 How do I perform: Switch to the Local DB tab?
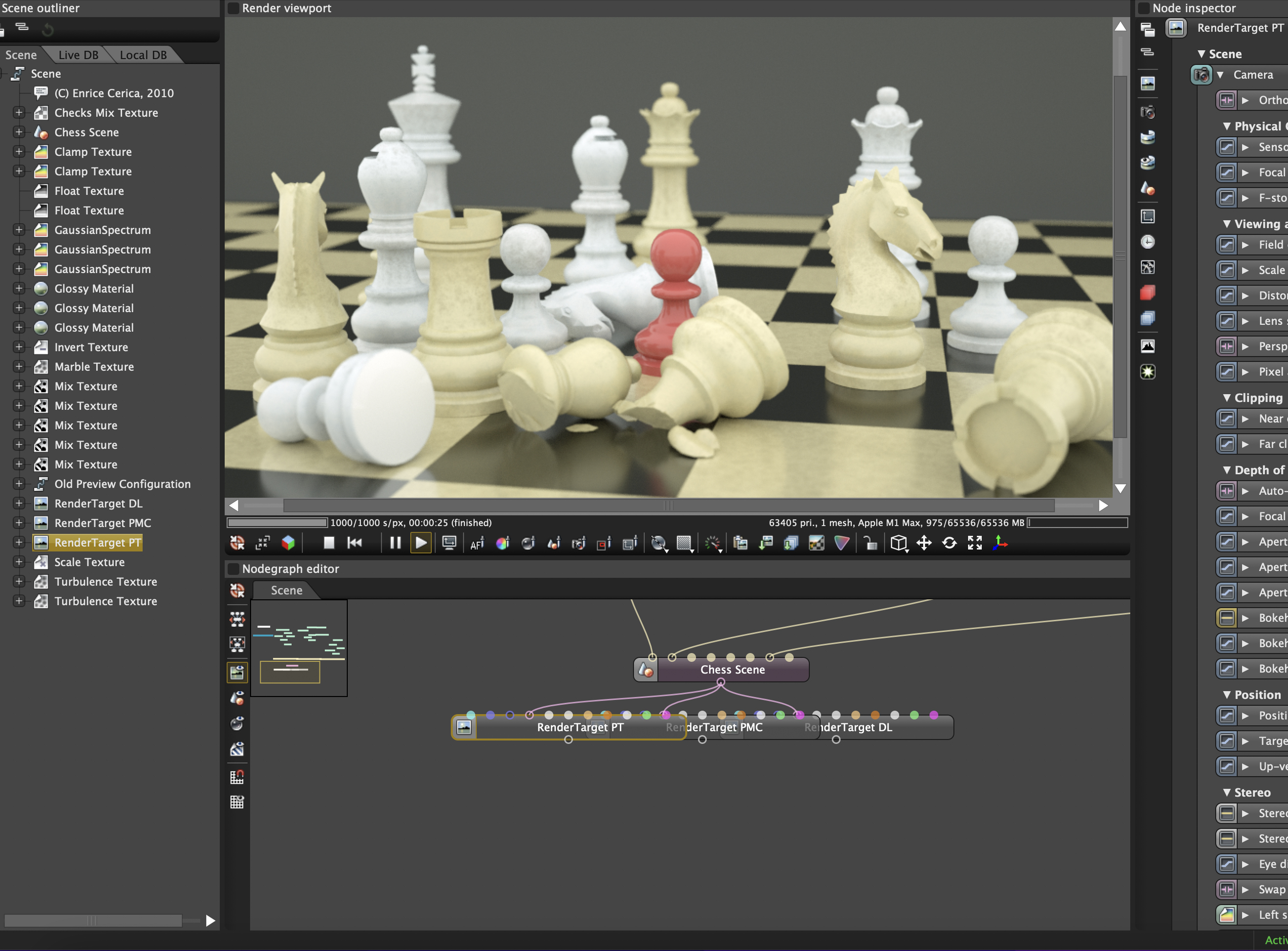click(143, 55)
